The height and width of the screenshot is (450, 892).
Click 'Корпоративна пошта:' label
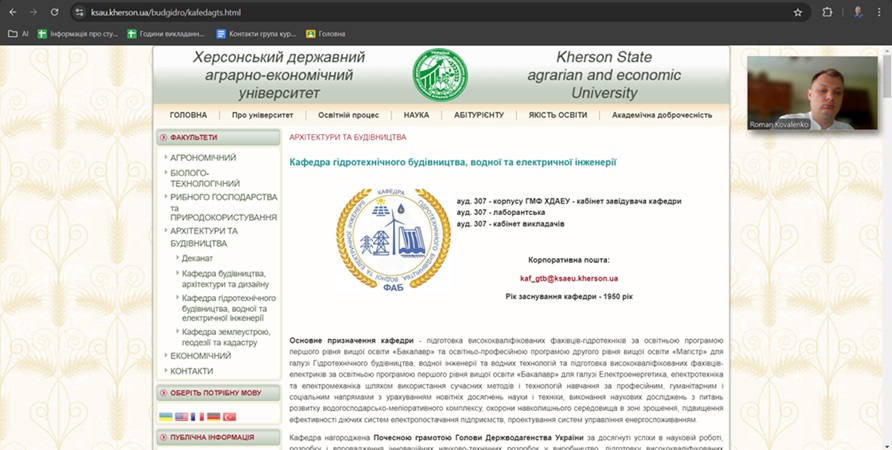[569, 261]
